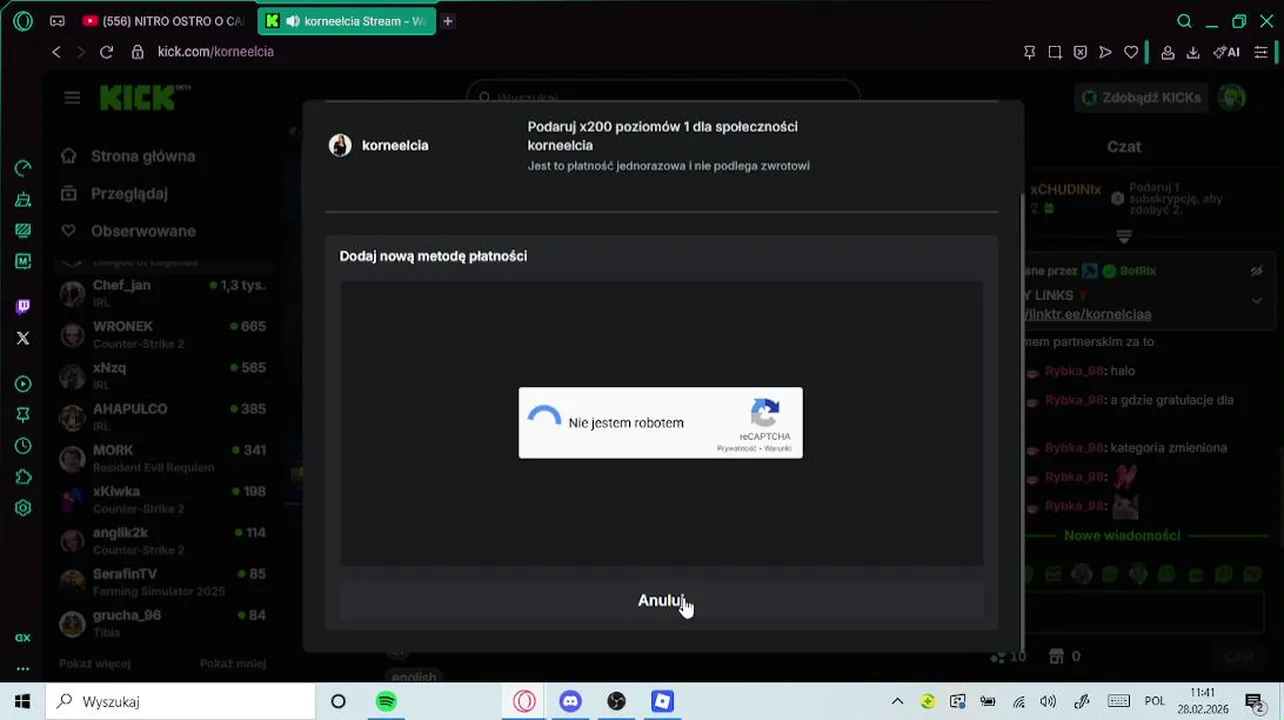
Task: Open Spotify from the taskbar
Action: [x=386, y=701]
